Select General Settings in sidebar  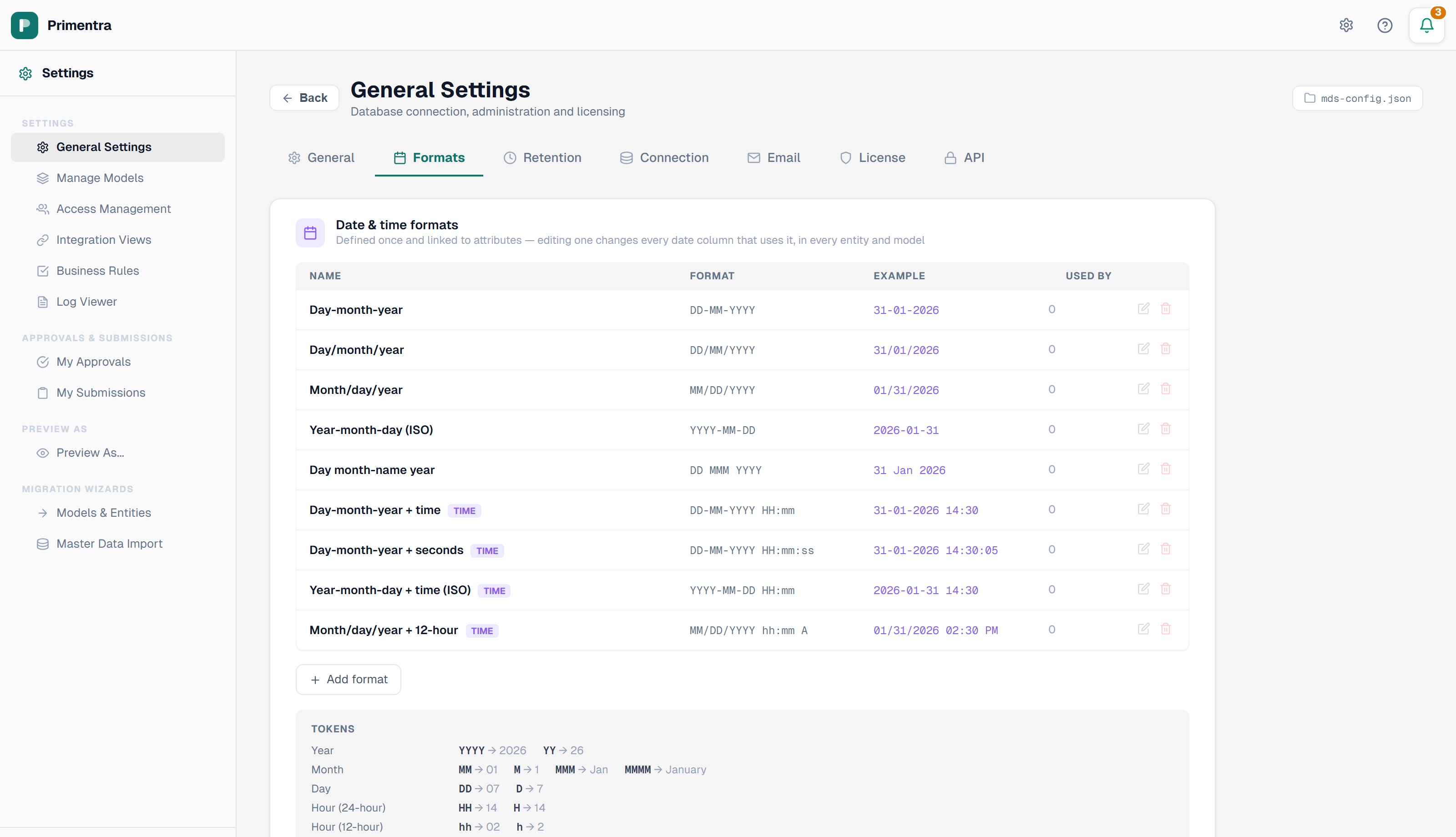click(117, 147)
